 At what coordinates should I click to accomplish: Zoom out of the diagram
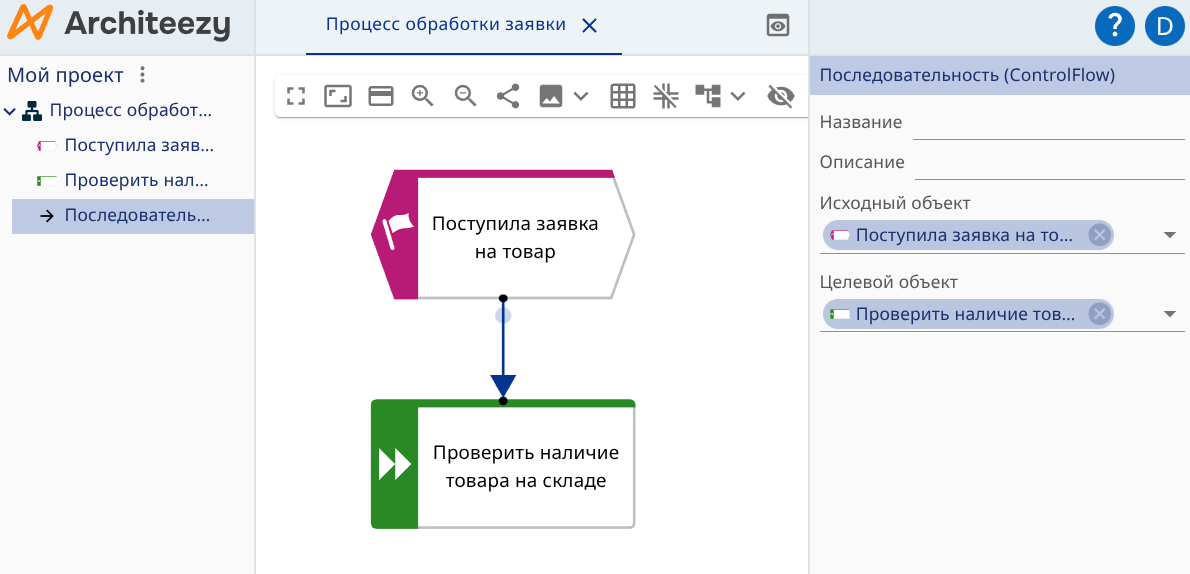tap(465, 96)
